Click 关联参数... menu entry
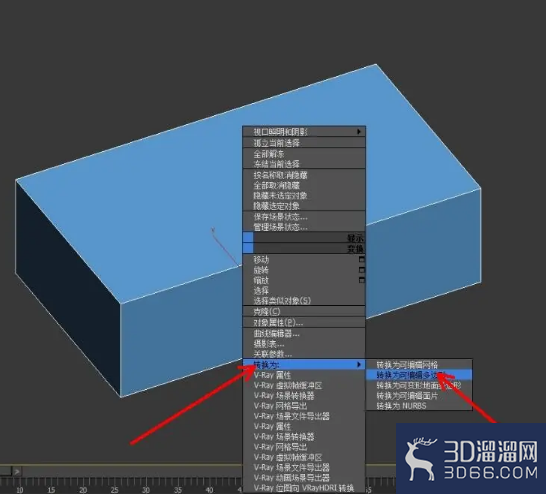 [304, 354]
